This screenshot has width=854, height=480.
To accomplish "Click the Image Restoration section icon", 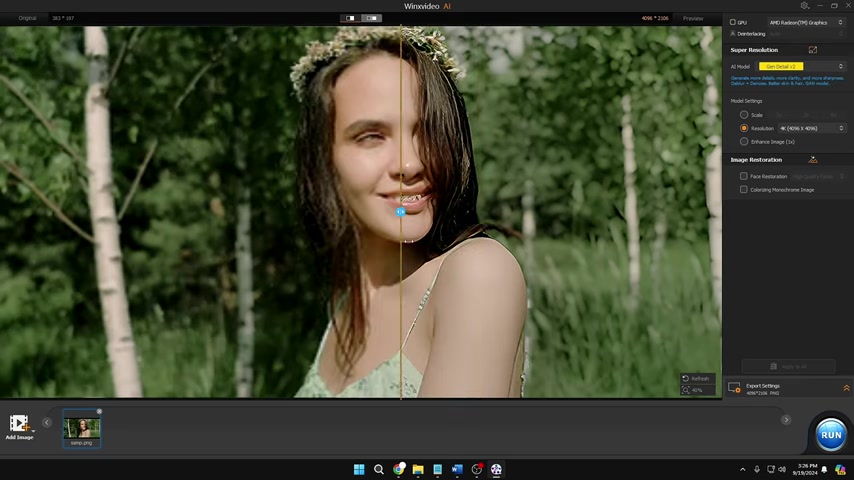I will click(812, 160).
